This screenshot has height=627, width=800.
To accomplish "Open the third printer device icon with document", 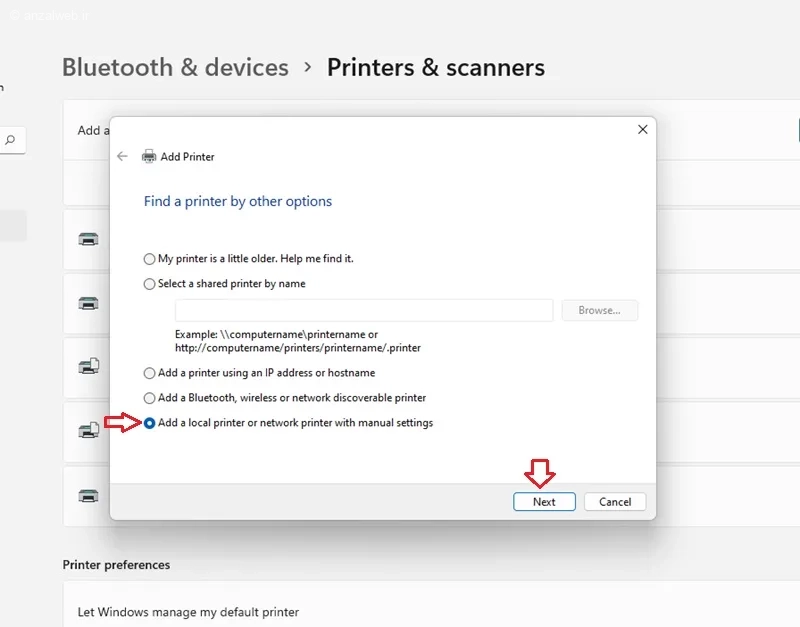I will tap(89, 366).
